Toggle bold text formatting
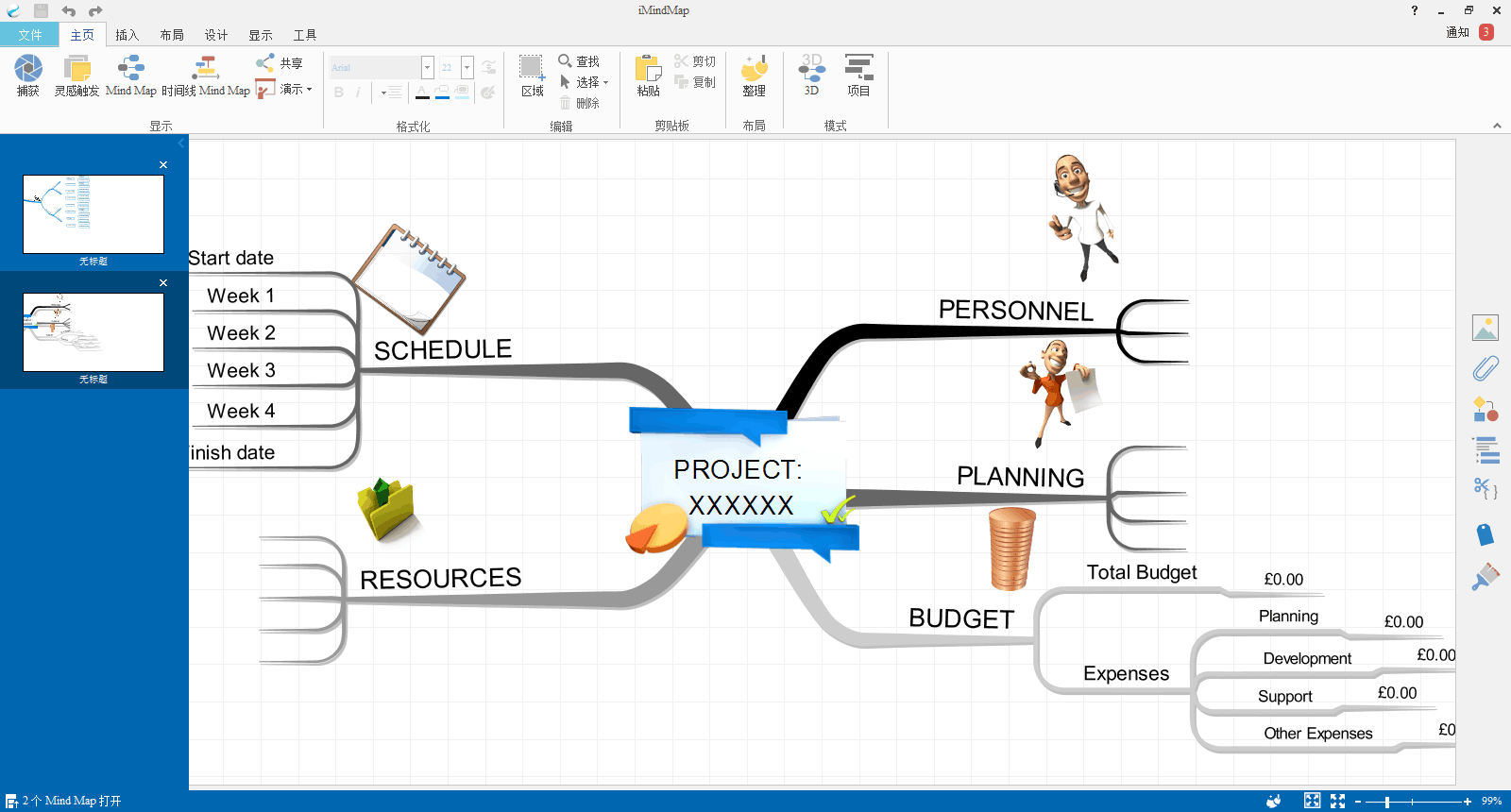 pos(339,93)
